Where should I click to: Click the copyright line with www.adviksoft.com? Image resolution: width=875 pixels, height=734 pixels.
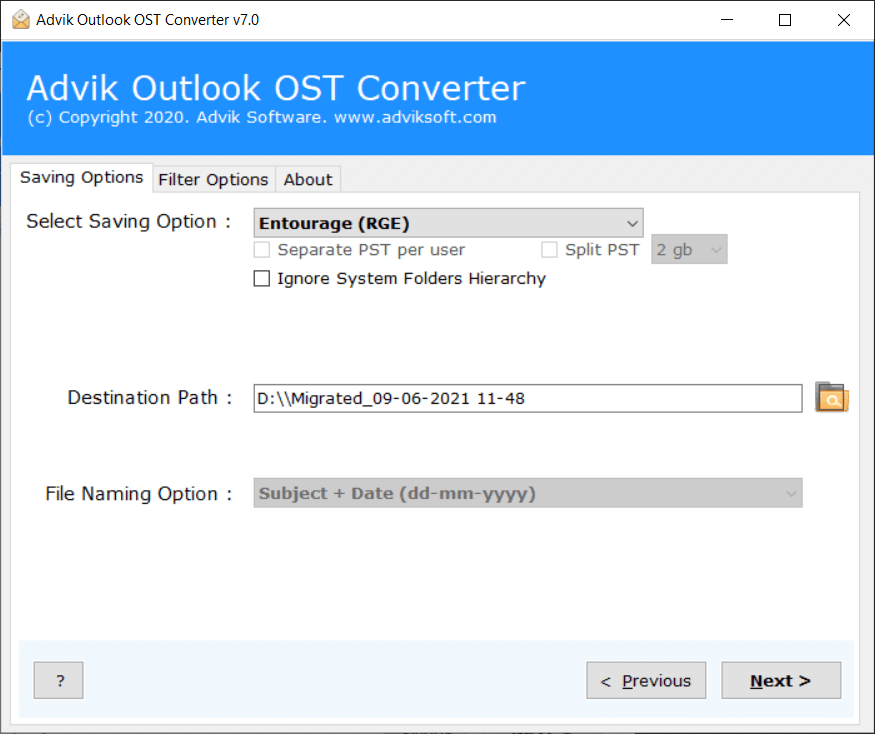point(262,117)
